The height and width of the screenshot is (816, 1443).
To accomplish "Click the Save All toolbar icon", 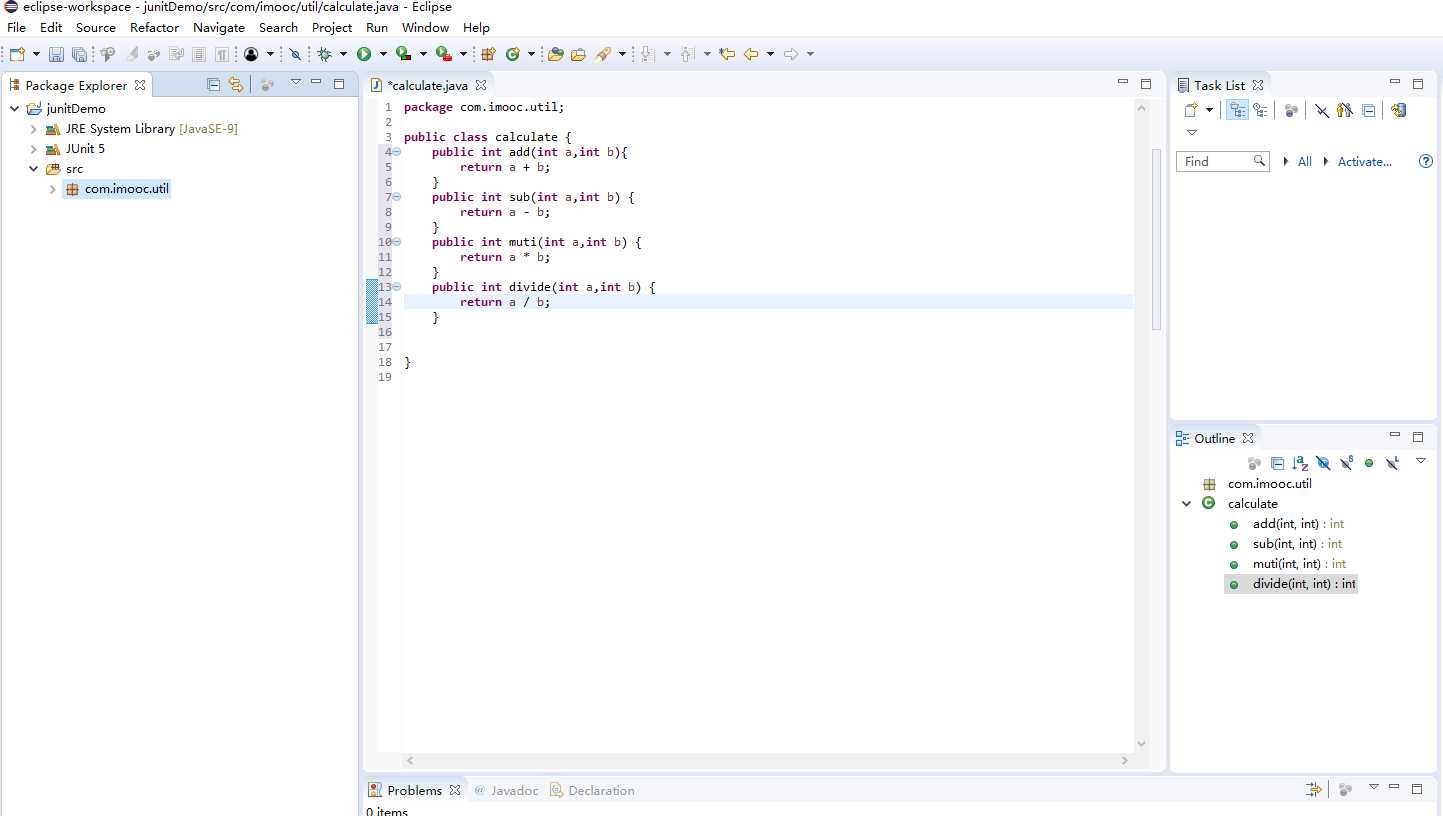I will coord(79,54).
